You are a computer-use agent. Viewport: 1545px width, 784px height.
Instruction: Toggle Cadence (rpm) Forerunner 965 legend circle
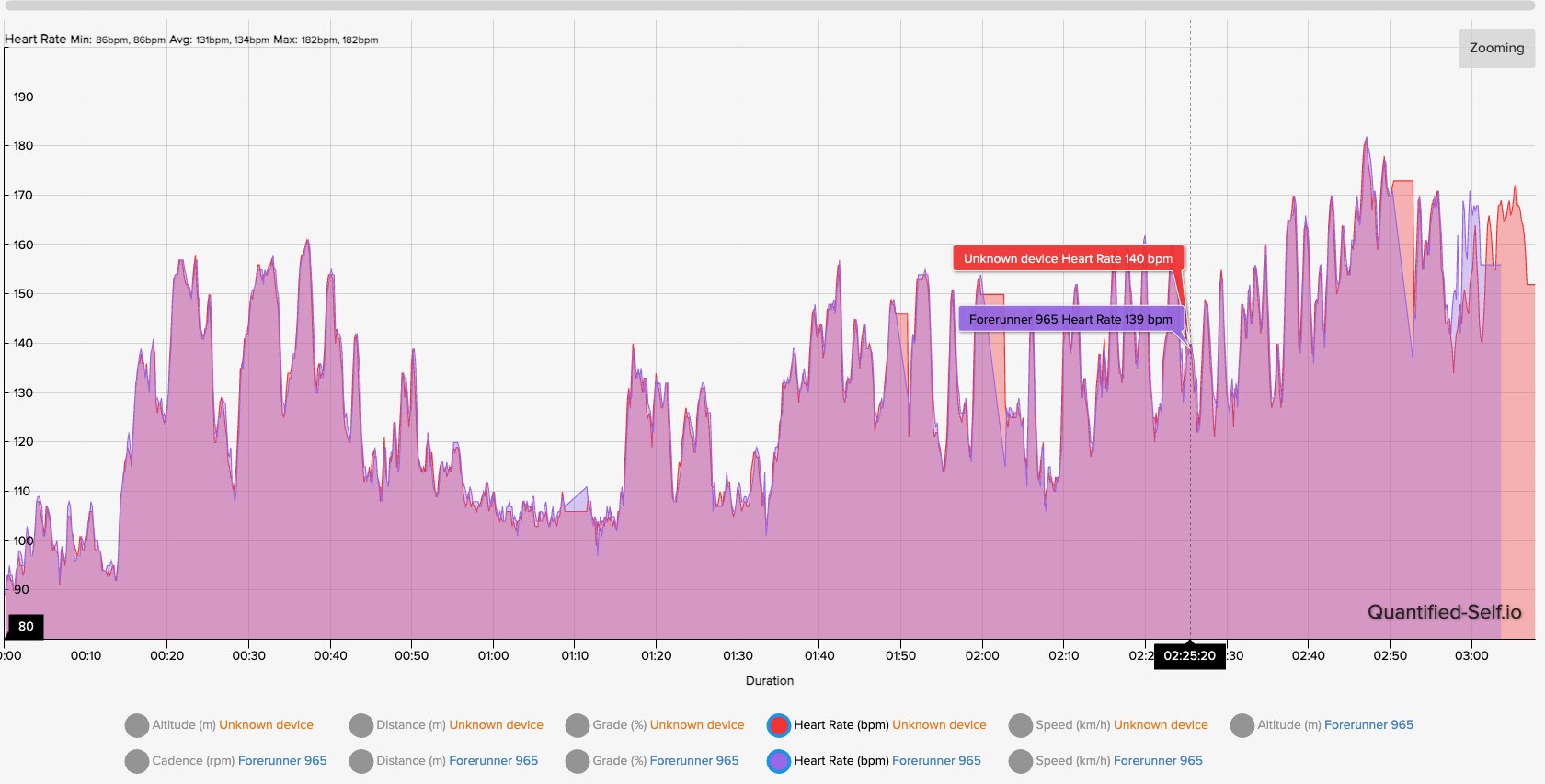pos(137,761)
